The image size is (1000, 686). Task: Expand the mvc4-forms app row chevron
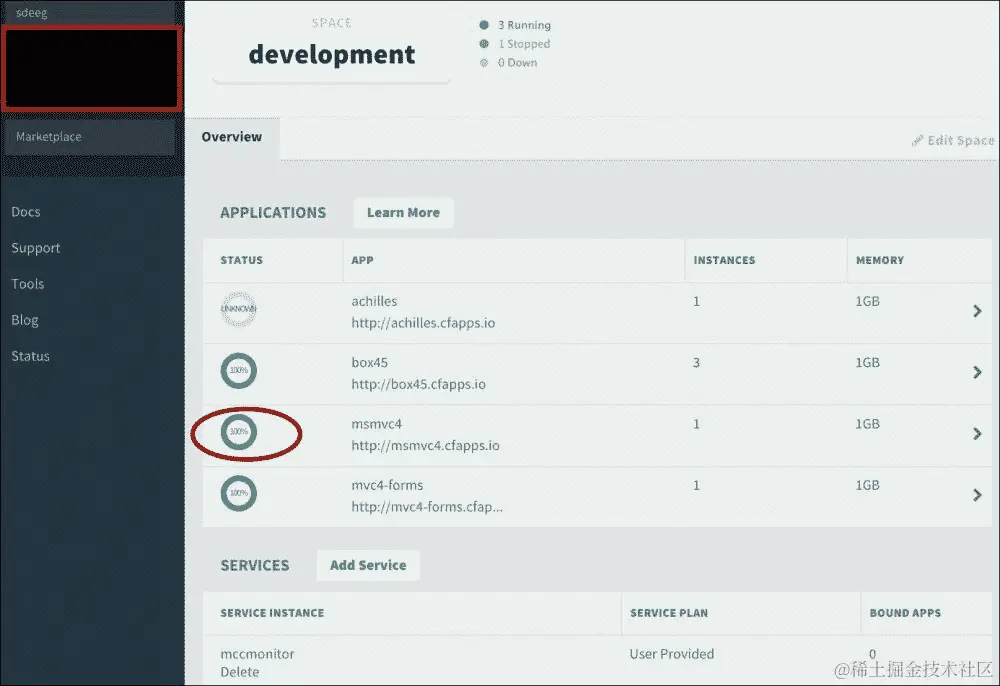(x=977, y=495)
